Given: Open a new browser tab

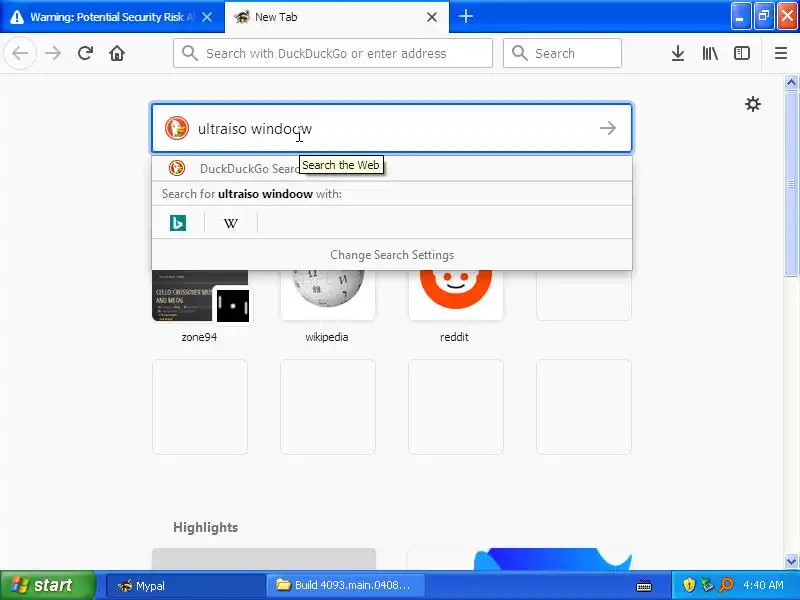Looking at the screenshot, I should pos(465,16).
